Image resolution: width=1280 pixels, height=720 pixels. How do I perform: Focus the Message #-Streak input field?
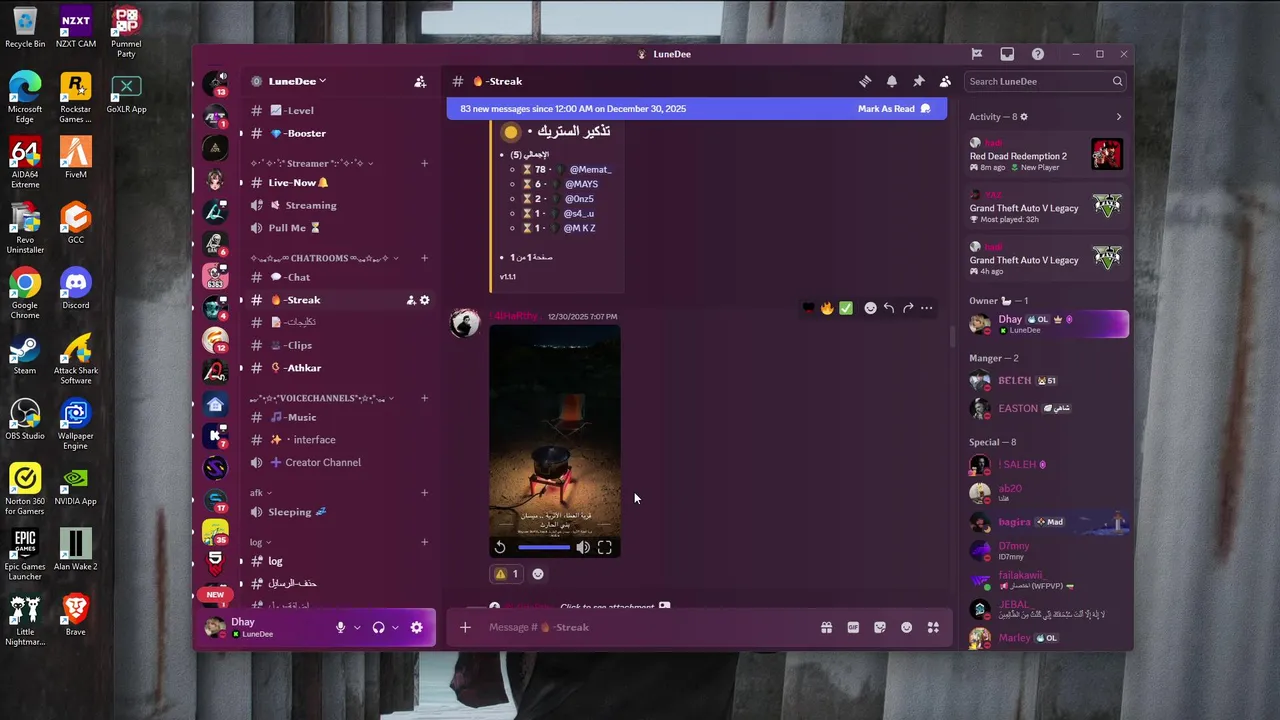tap(645, 627)
